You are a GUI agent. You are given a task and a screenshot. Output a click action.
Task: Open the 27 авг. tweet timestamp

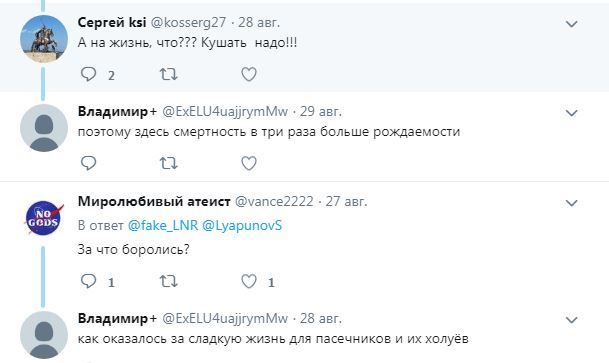point(346,201)
